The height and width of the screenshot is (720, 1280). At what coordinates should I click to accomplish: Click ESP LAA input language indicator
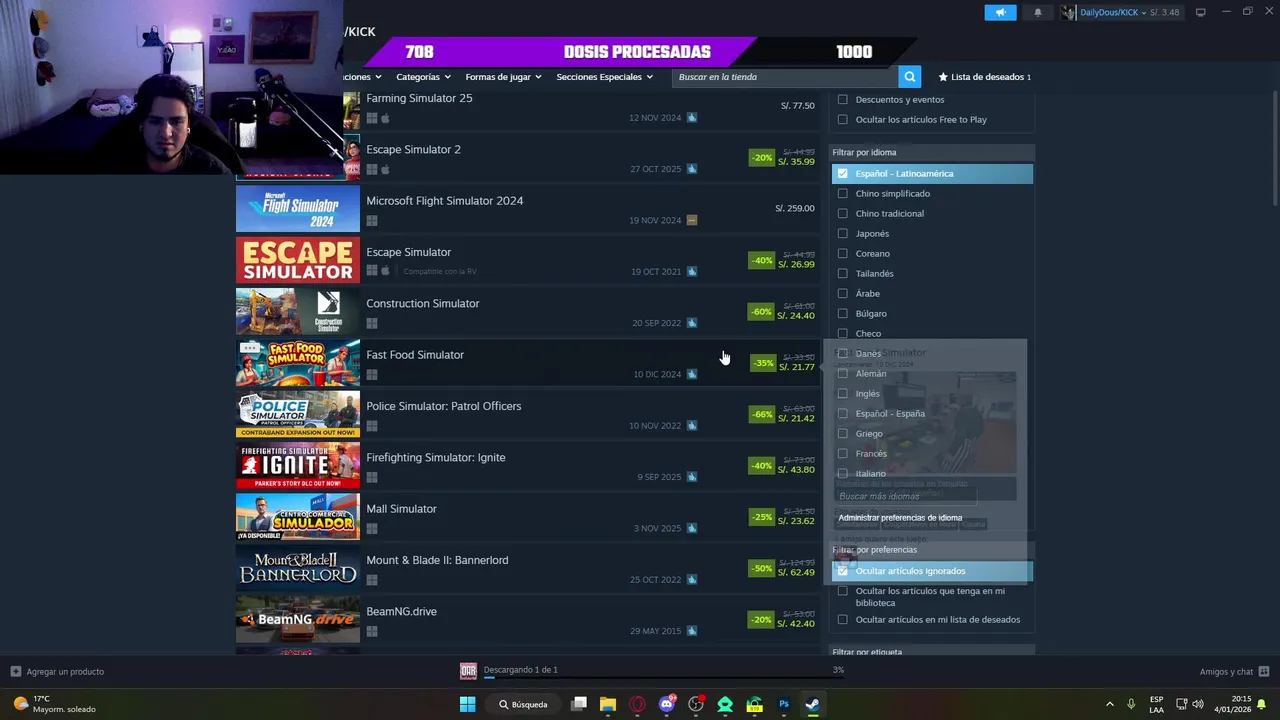point(1156,704)
